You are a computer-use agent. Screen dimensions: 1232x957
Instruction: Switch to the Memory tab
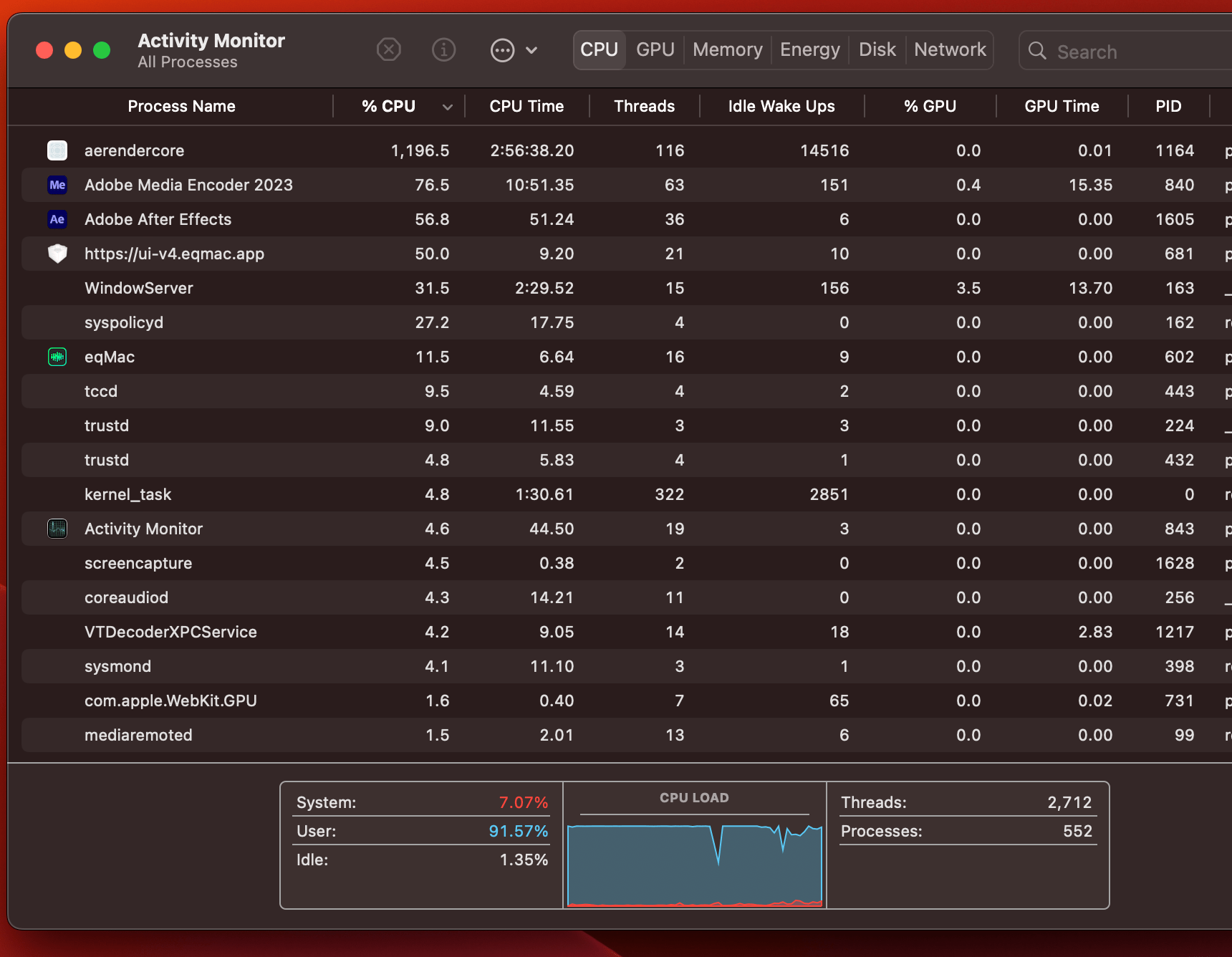[x=727, y=49]
